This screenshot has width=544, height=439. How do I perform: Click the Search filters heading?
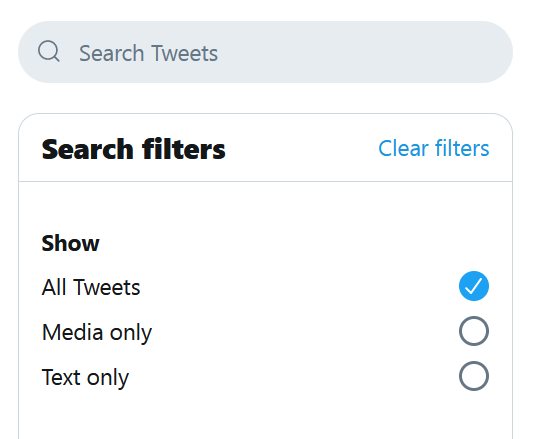click(x=134, y=149)
